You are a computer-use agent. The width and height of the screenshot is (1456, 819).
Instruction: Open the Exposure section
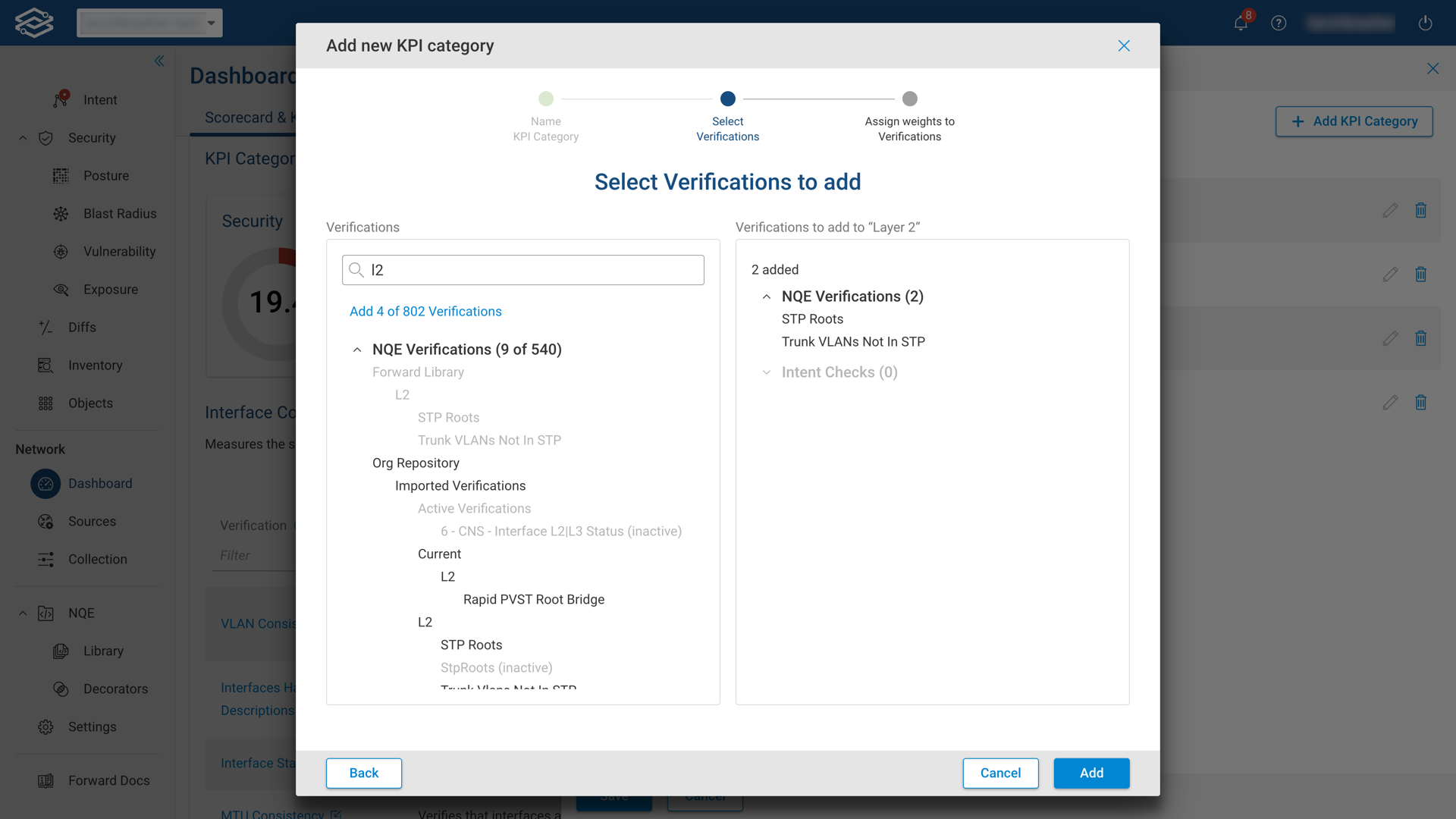pyautogui.click(x=111, y=289)
